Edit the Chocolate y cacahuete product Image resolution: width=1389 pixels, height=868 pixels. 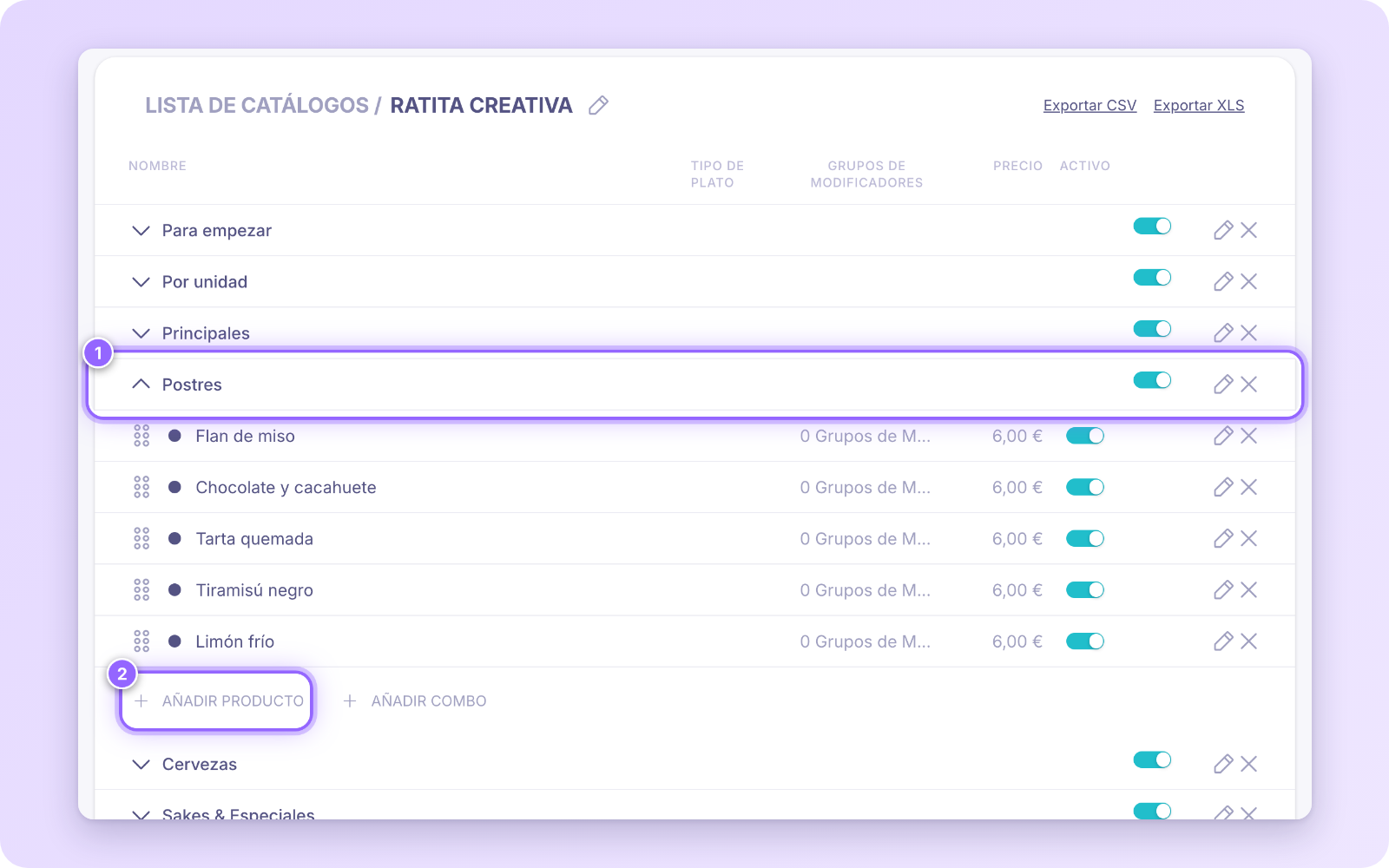click(1223, 487)
